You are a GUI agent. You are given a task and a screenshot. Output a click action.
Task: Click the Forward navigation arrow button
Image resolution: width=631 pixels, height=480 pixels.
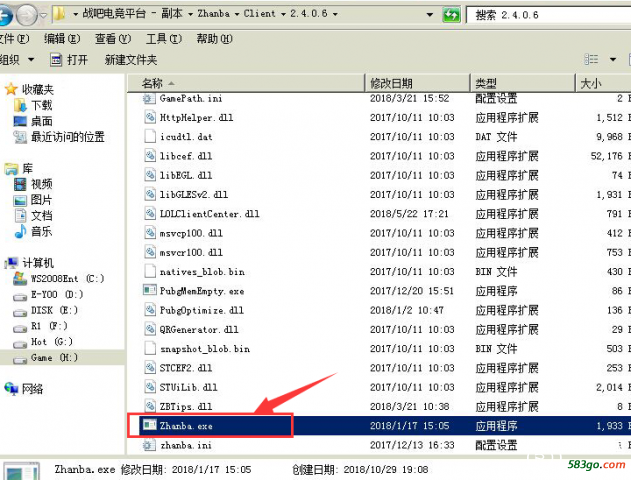tap(27, 15)
